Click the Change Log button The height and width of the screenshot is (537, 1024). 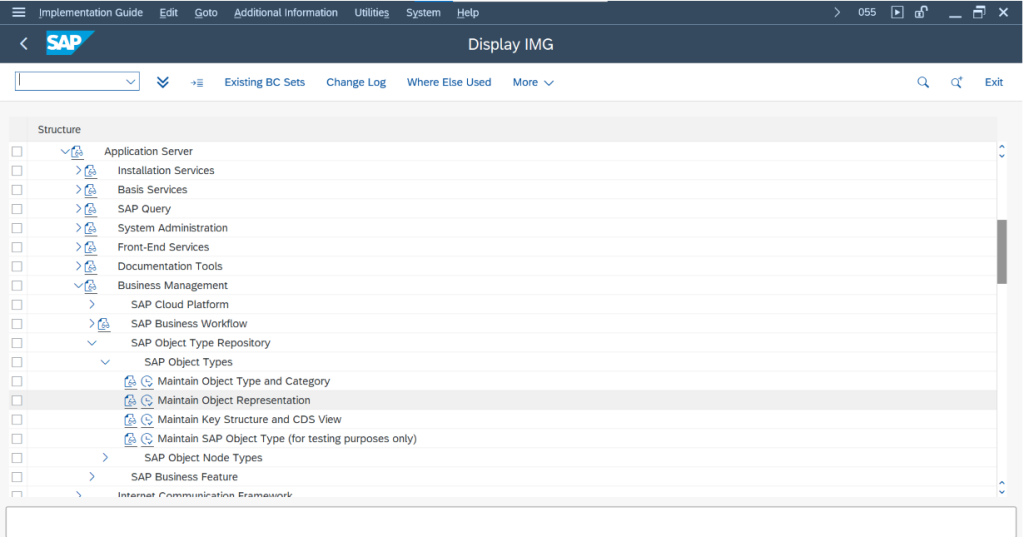[x=356, y=82]
